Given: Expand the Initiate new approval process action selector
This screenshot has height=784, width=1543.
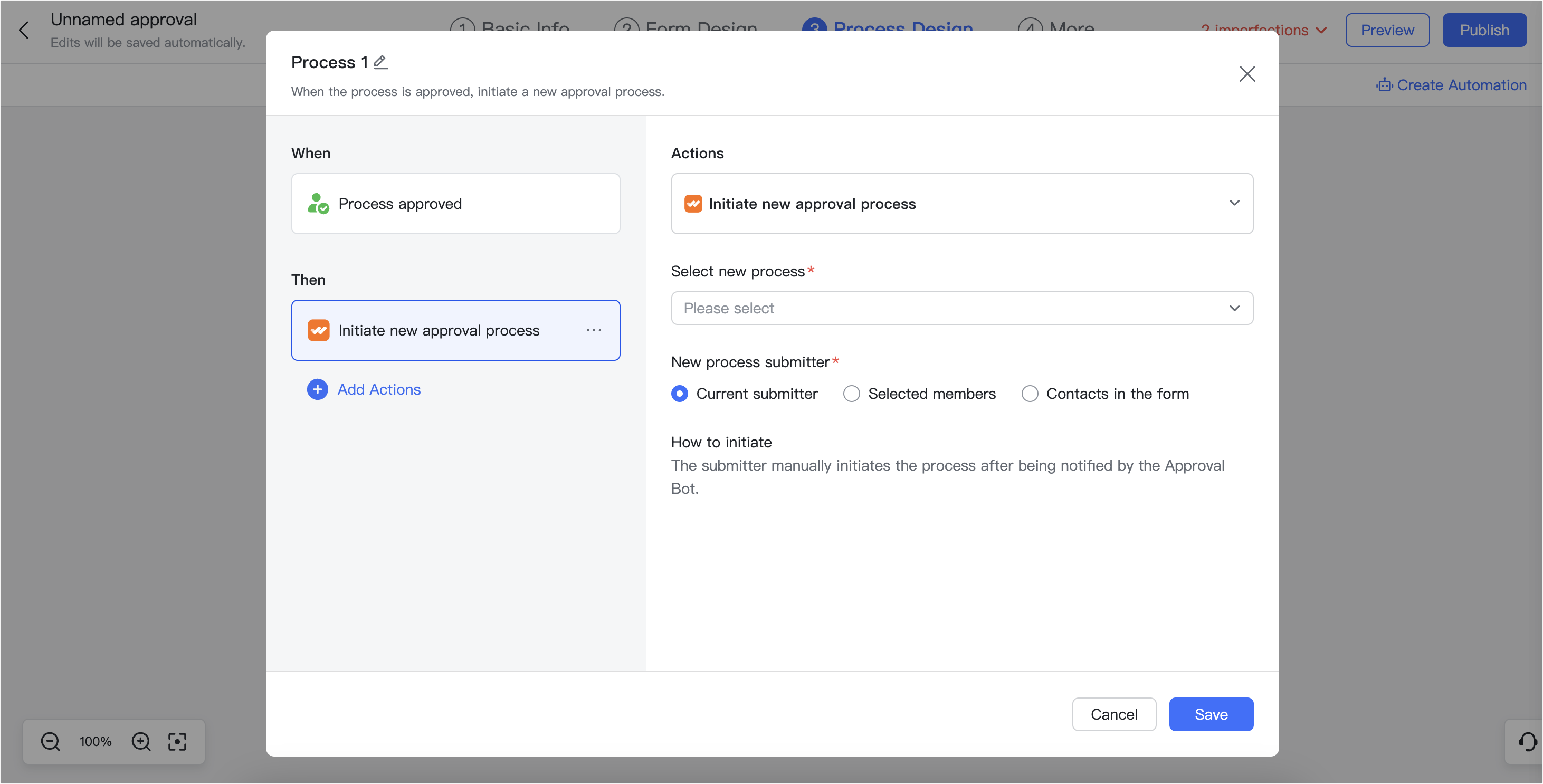Looking at the screenshot, I should click(x=1234, y=204).
